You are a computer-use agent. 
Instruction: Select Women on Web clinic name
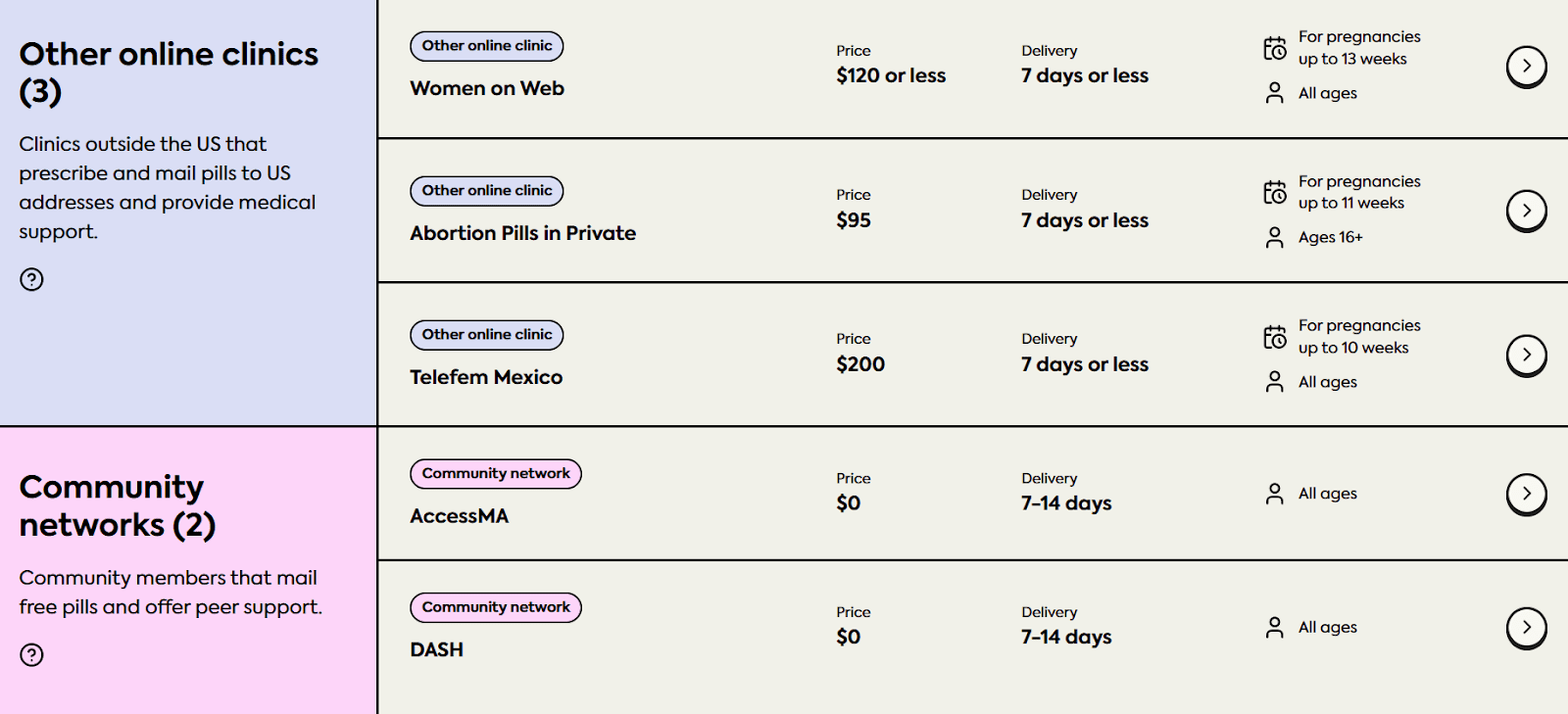tap(487, 88)
